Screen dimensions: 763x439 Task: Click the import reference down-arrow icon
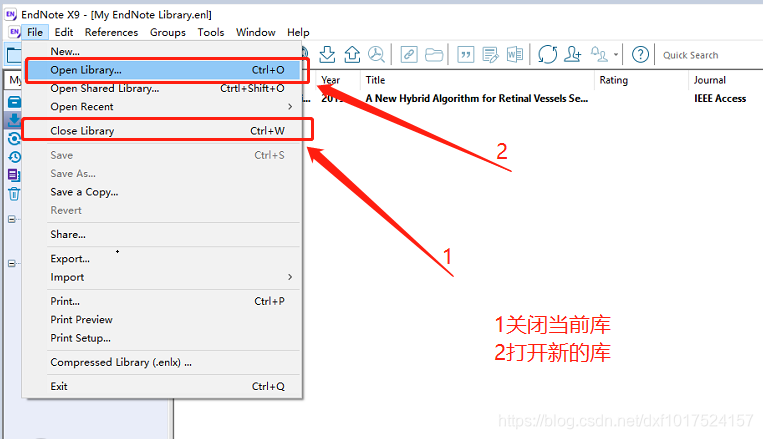[x=327, y=55]
